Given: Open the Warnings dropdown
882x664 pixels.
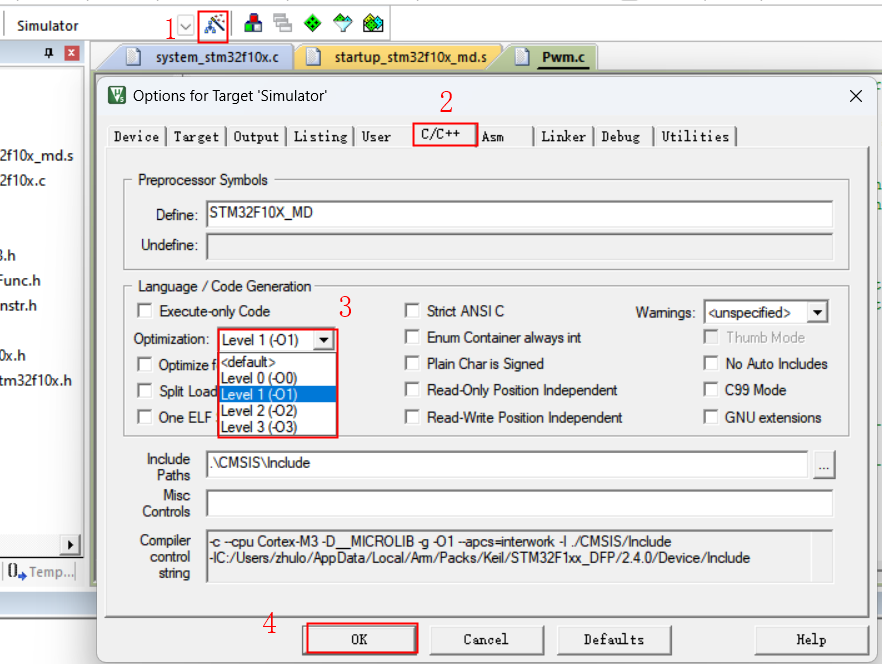Looking at the screenshot, I should point(817,313).
